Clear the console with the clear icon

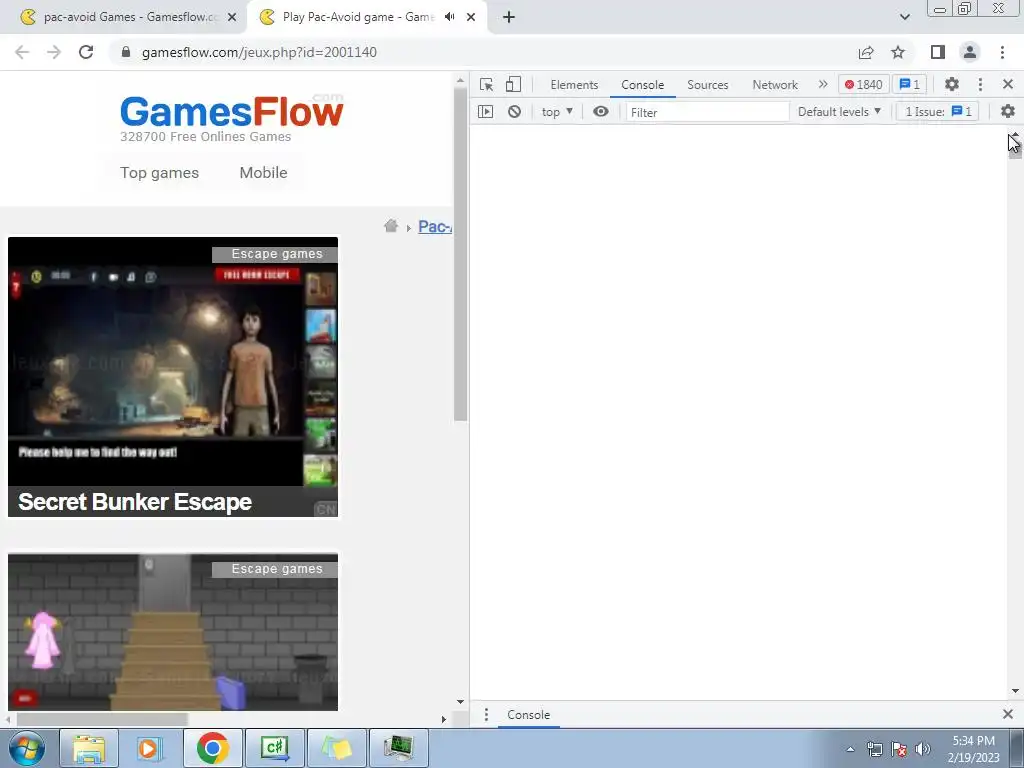515,112
